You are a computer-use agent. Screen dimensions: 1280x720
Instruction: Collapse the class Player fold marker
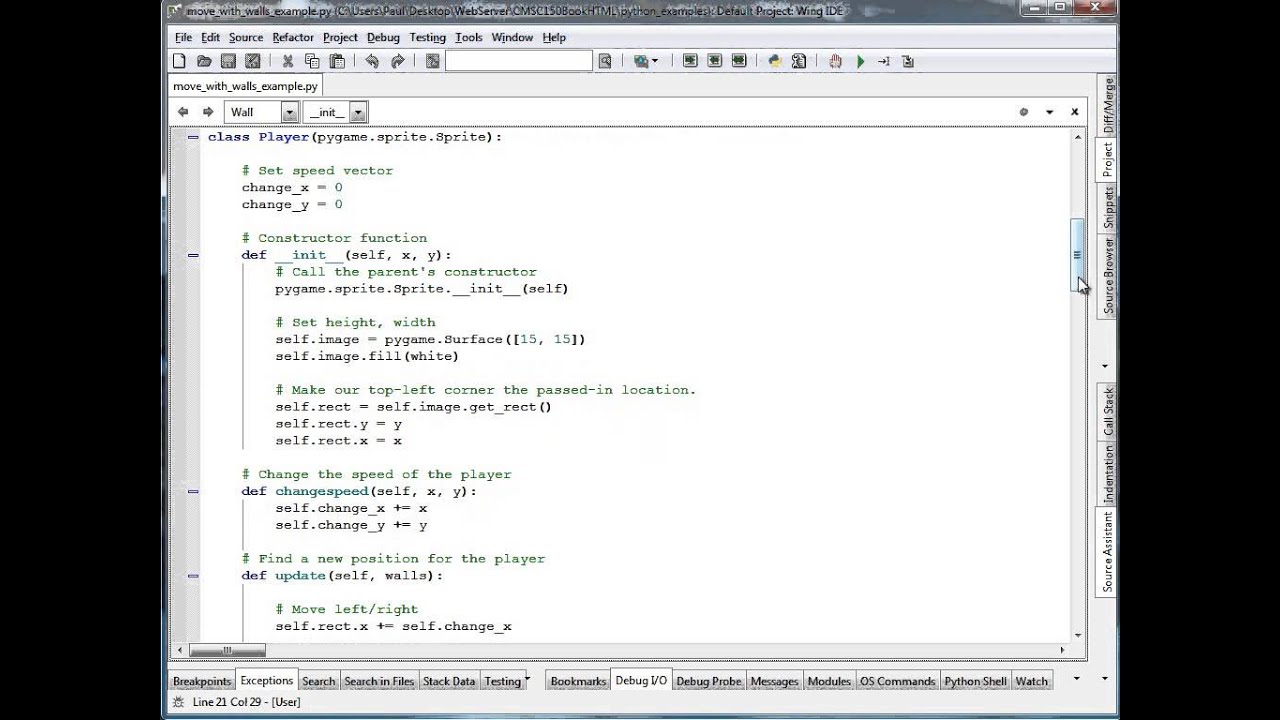[x=193, y=137]
